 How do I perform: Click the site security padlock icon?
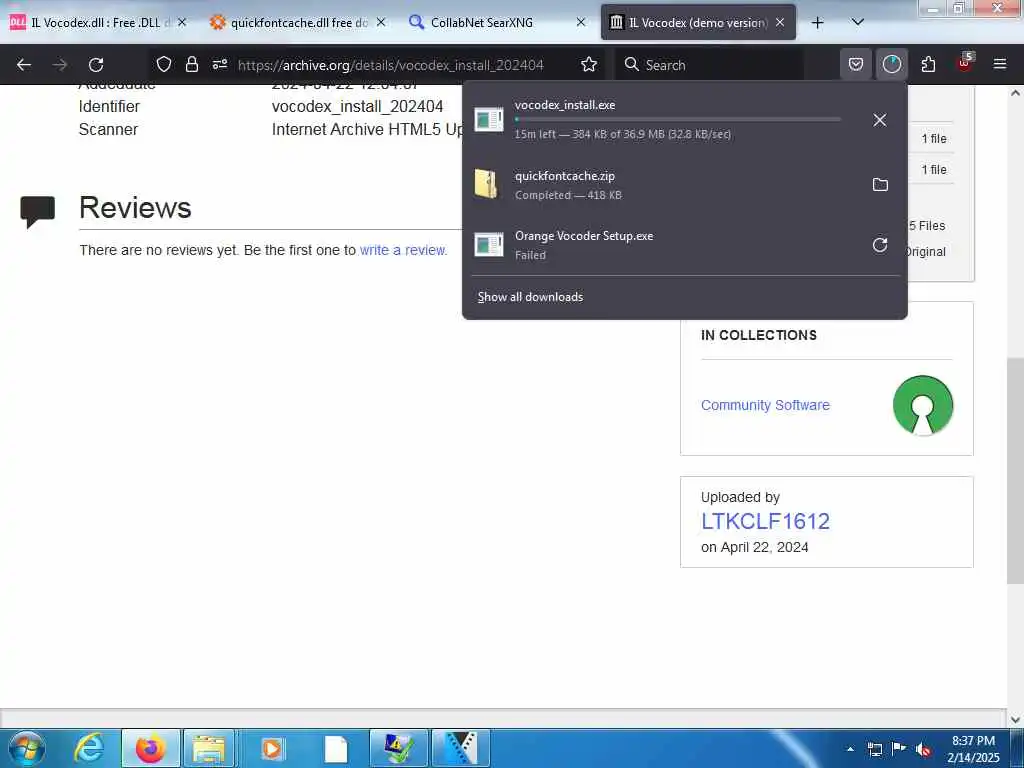[191, 64]
